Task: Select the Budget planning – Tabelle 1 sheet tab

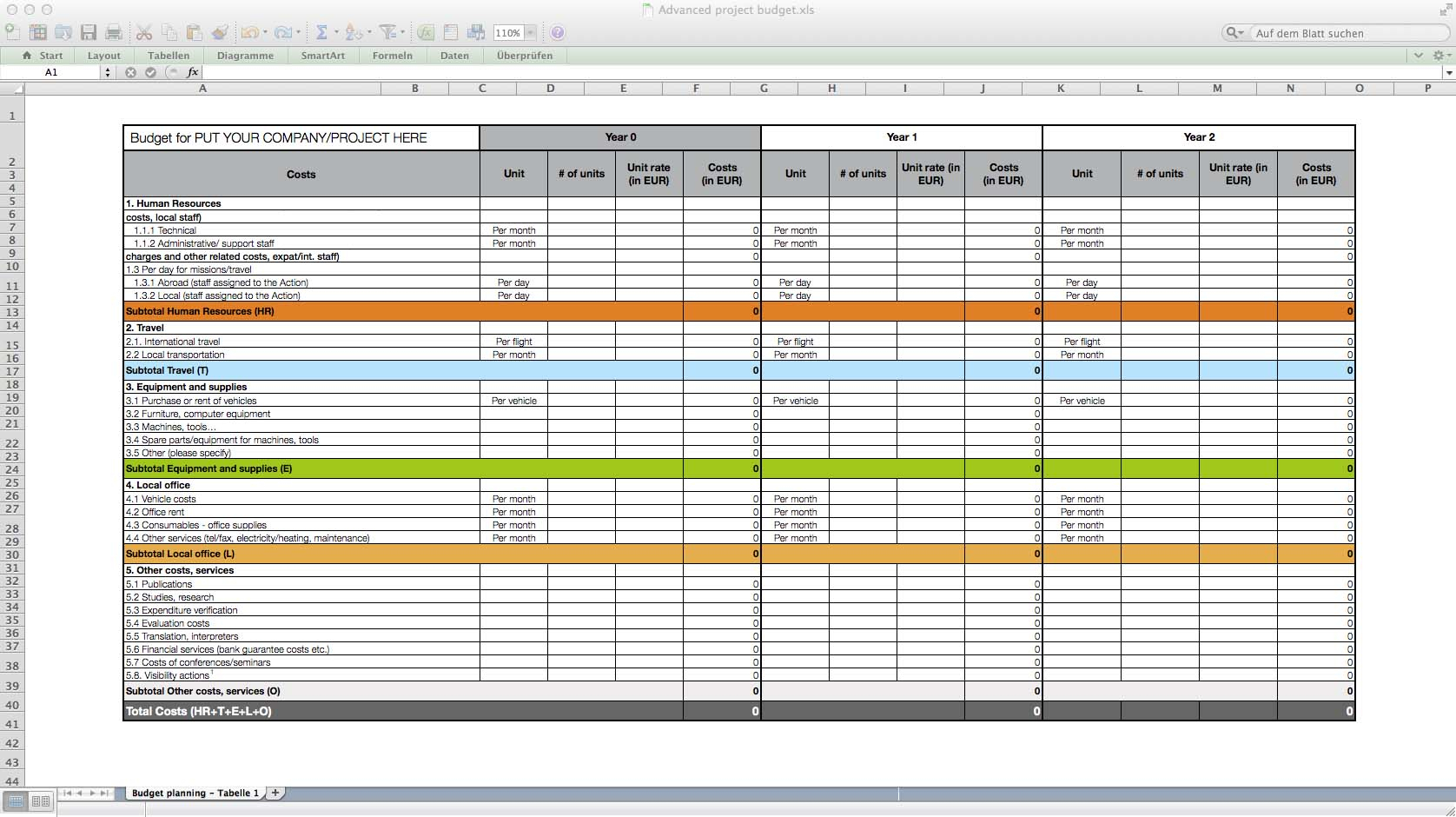Action: click(x=195, y=794)
